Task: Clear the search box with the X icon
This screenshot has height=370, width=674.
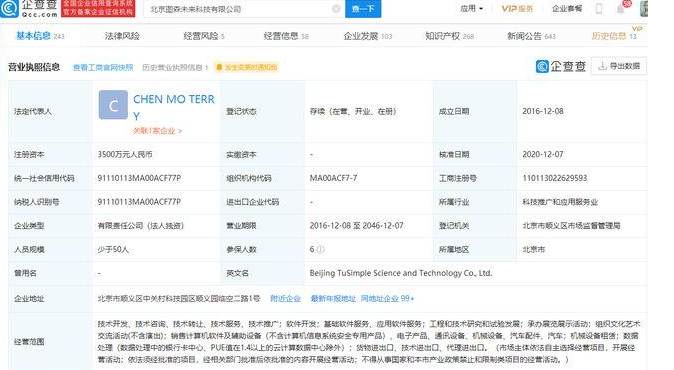Action: click(x=337, y=9)
